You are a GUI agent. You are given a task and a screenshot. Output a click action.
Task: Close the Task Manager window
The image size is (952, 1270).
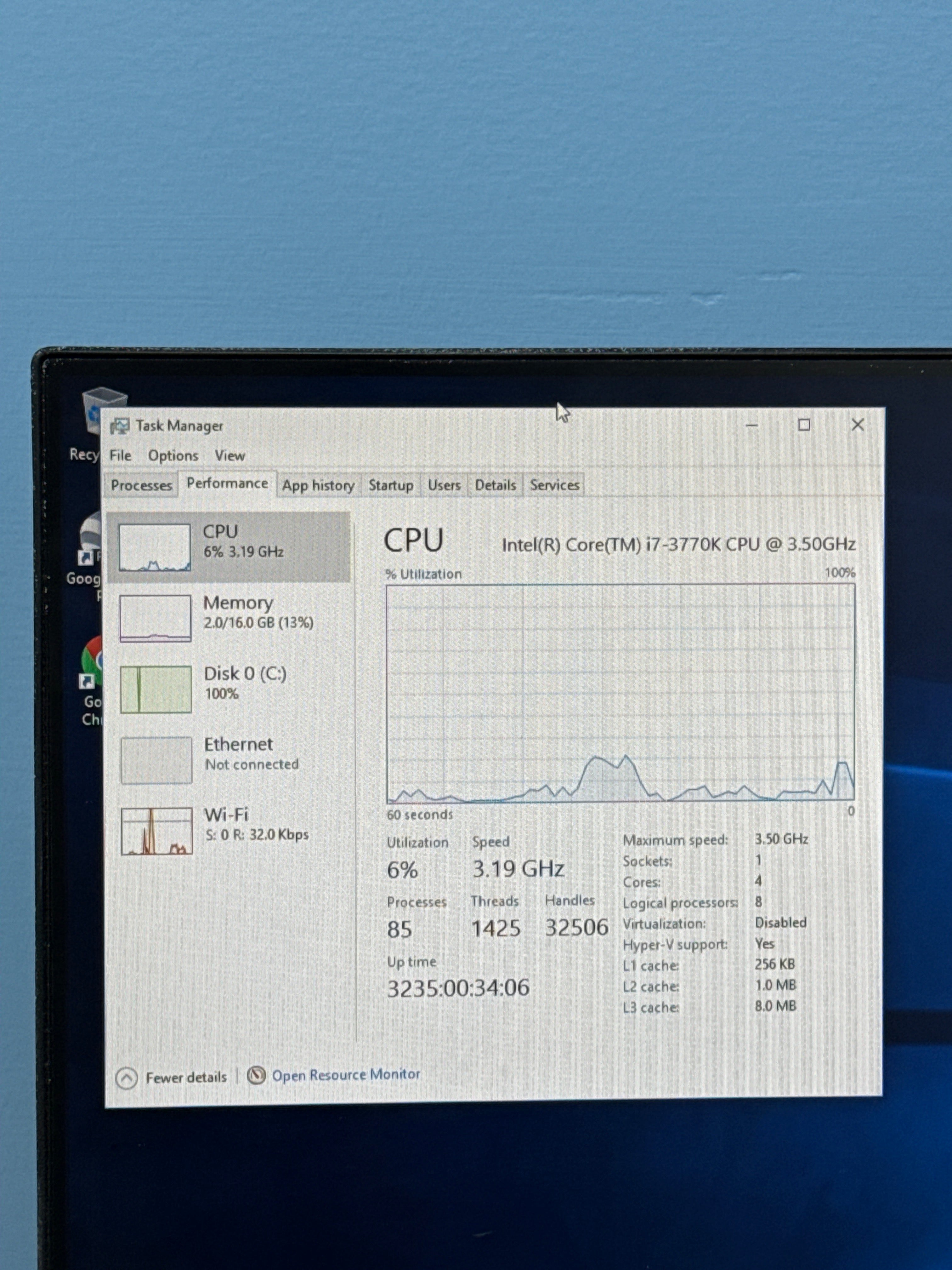[857, 425]
